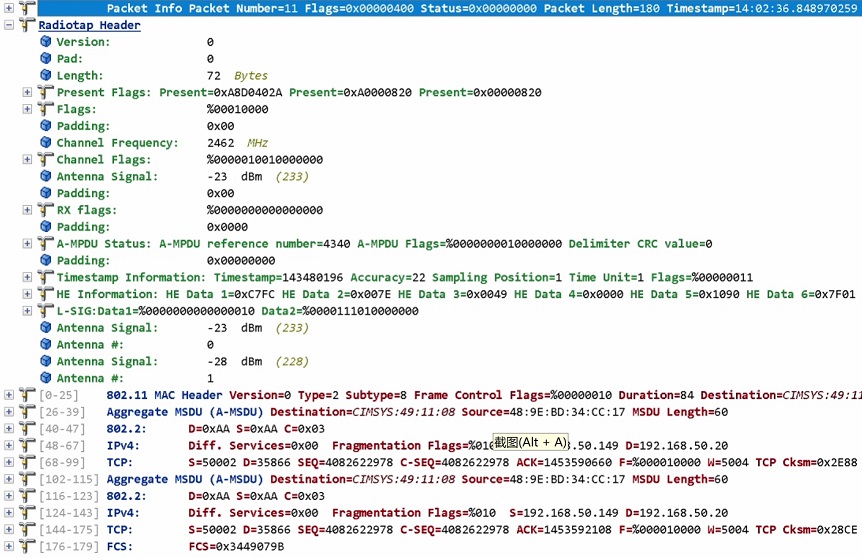Click the cube icon beside Length 72 Bytes
This screenshot has height=558, width=862.
click(x=45, y=76)
